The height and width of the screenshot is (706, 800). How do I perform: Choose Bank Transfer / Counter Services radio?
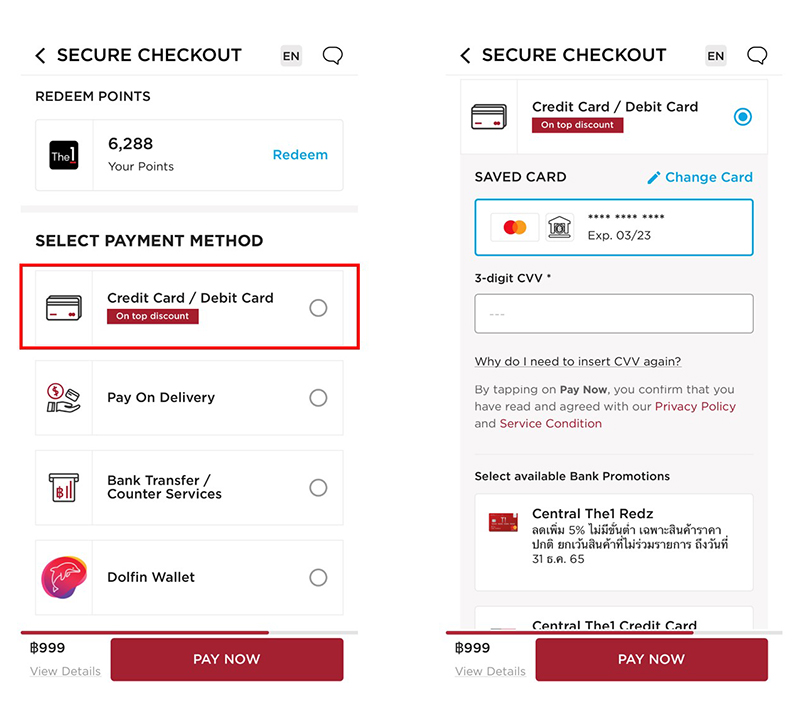coord(318,487)
